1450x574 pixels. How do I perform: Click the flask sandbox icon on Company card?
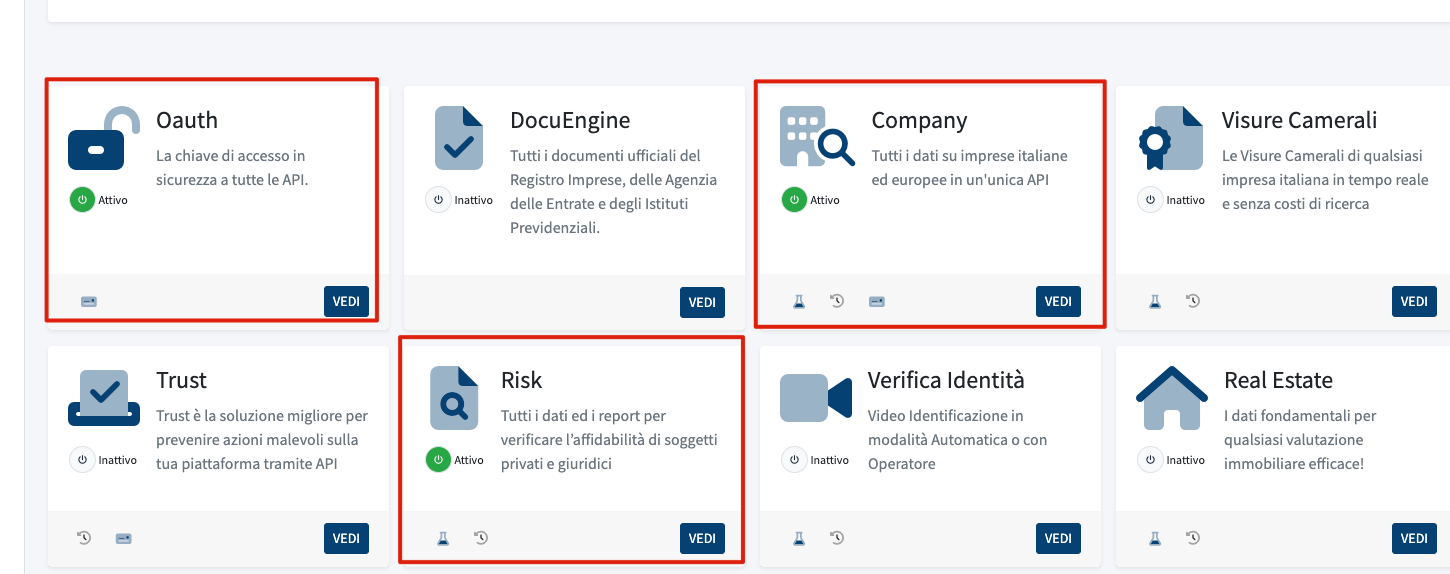799,301
